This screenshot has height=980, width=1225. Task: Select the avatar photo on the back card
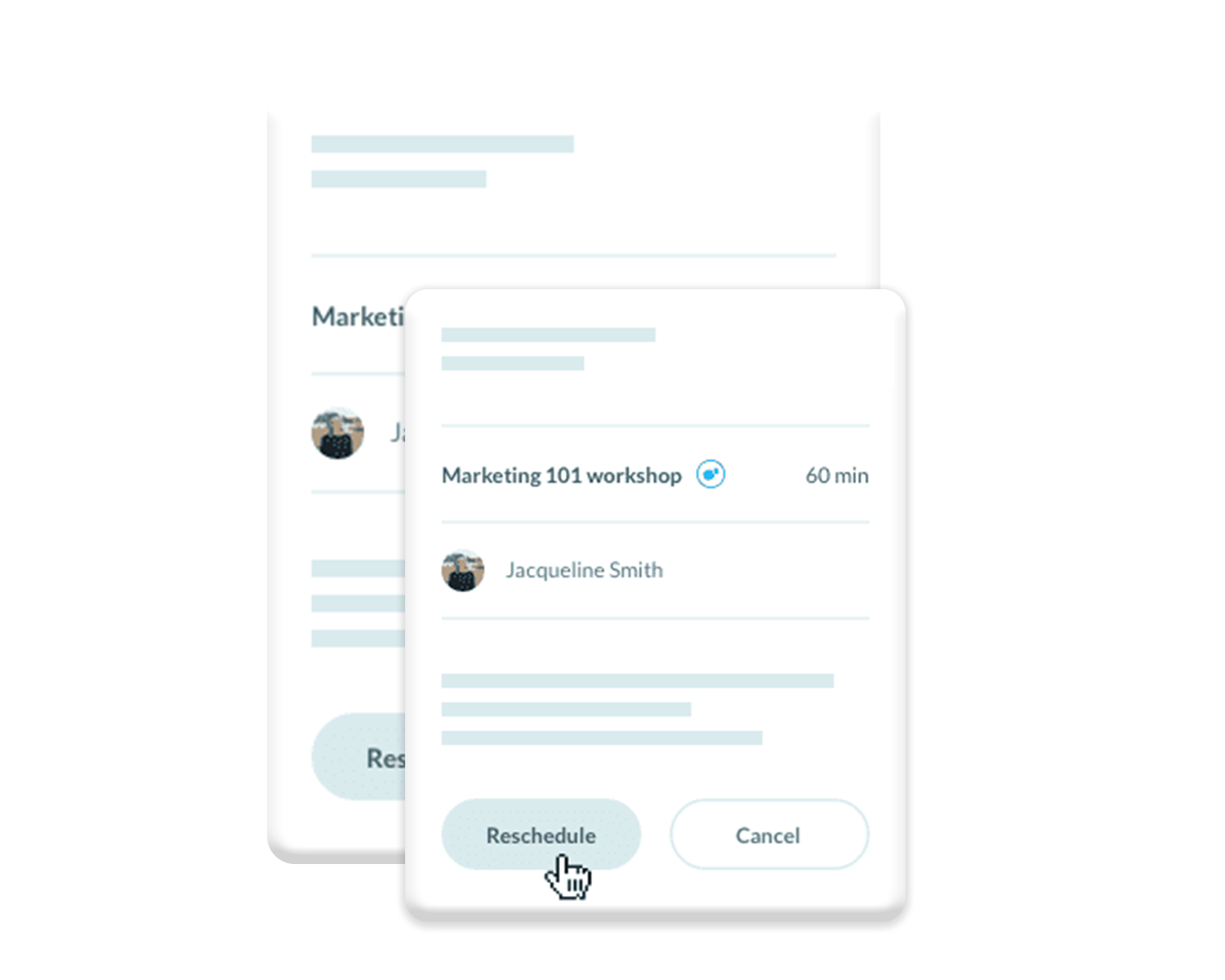(x=337, y=433)
